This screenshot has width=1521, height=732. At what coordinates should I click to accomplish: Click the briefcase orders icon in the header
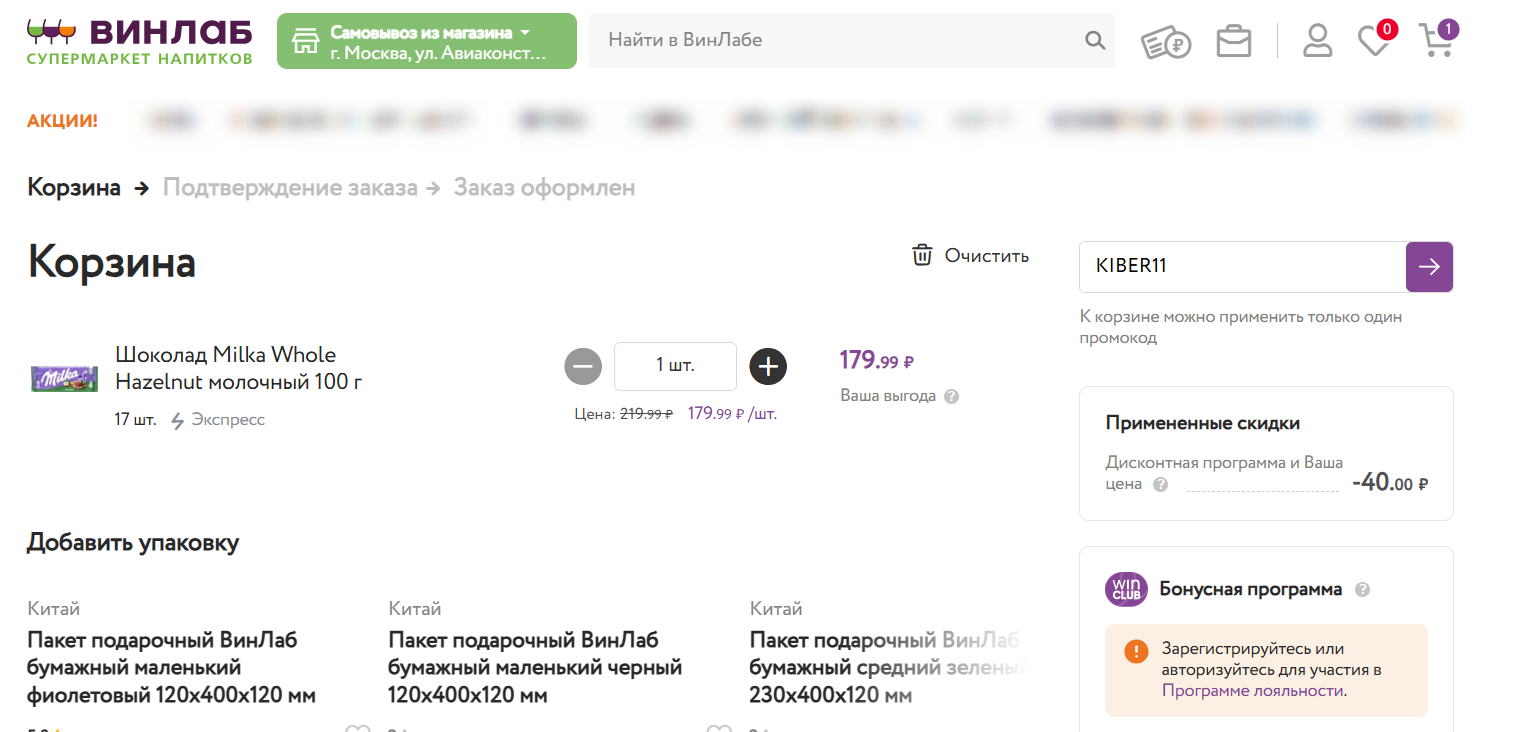tap(1233, 40)
